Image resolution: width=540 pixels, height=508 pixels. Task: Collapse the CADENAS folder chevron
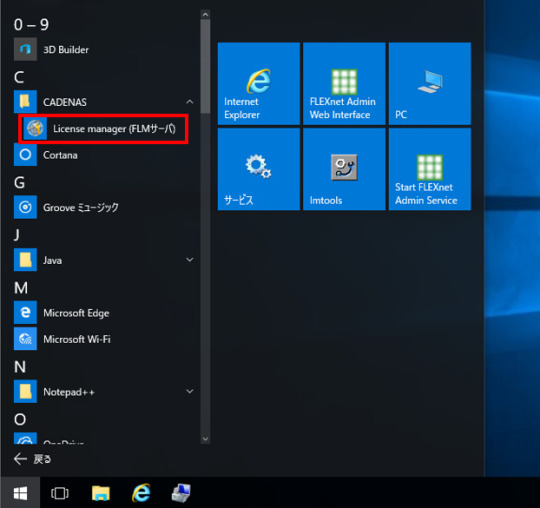click(x=190, y=102)
